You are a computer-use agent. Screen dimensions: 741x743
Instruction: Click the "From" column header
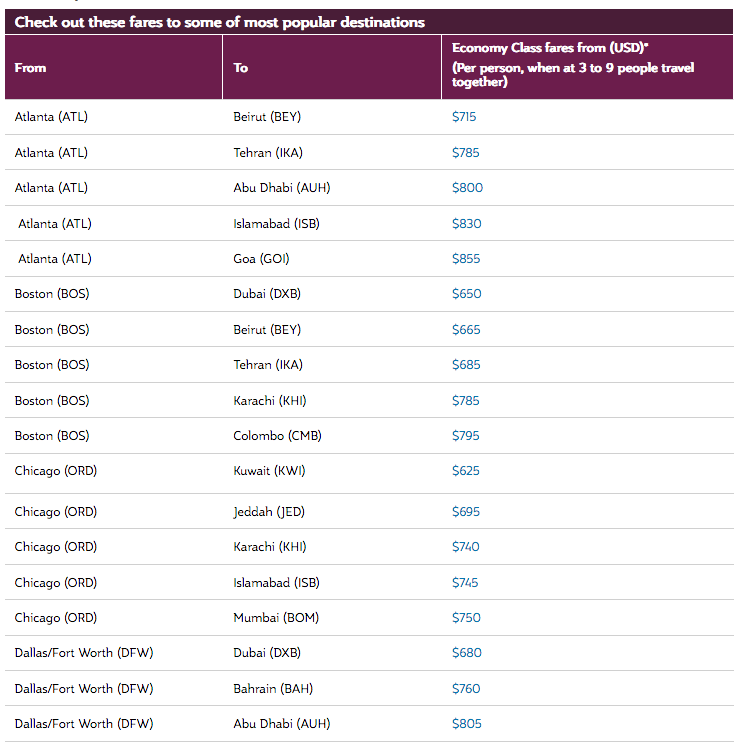tap(30, 68)
